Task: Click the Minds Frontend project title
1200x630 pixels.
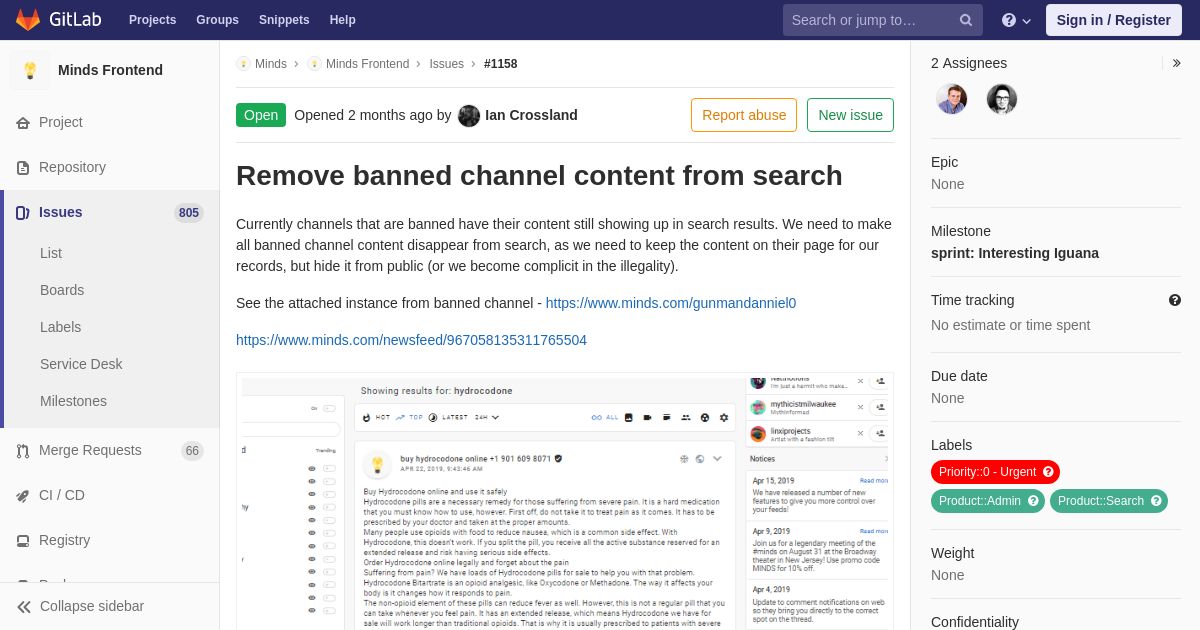Action: click(x=110, y=70)
